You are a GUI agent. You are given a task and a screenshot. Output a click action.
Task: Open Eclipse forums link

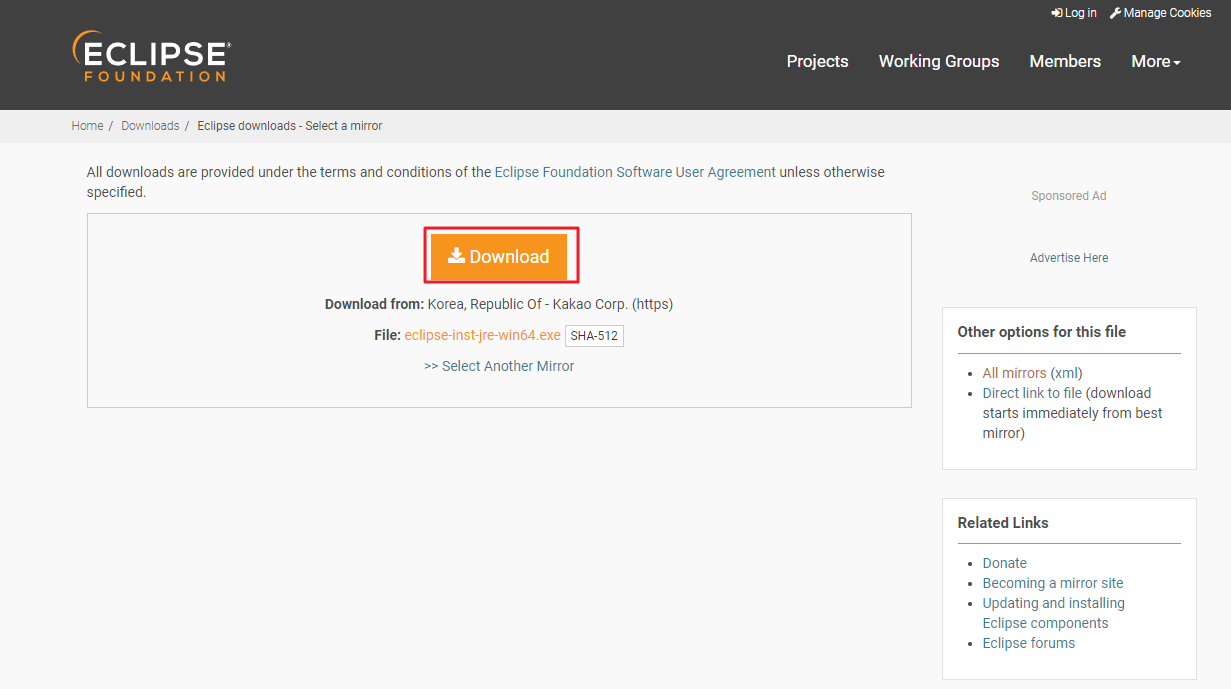pos(1029,643)
